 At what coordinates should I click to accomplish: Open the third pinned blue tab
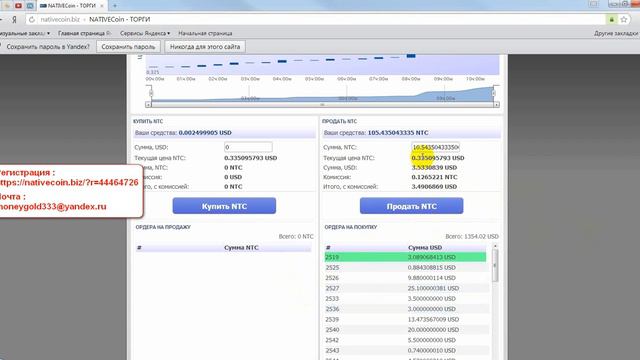pyautogui.click(x=30, y=6)
